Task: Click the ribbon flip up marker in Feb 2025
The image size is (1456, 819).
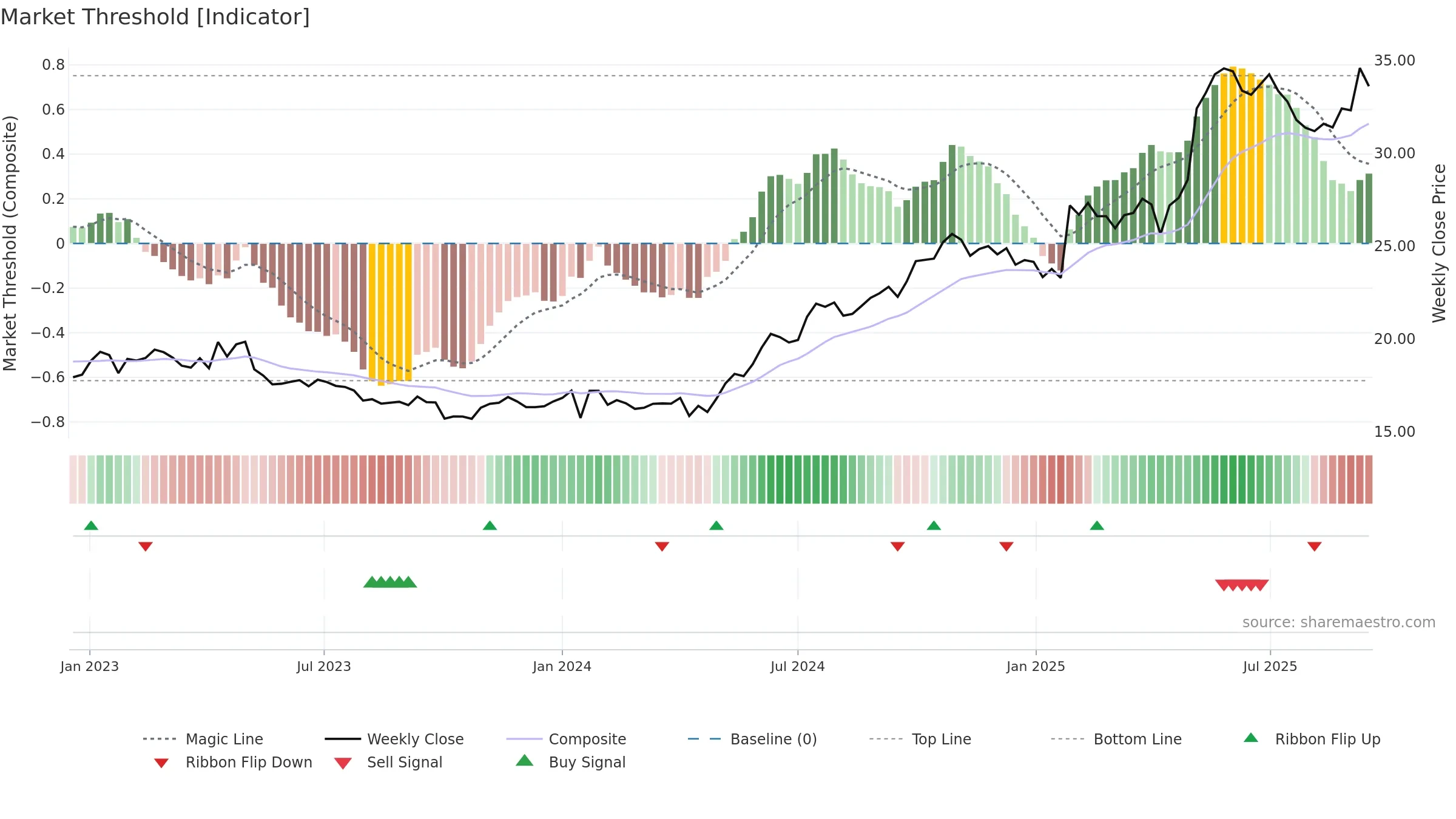Action: pyautogui.click(x=1097, y=525)
